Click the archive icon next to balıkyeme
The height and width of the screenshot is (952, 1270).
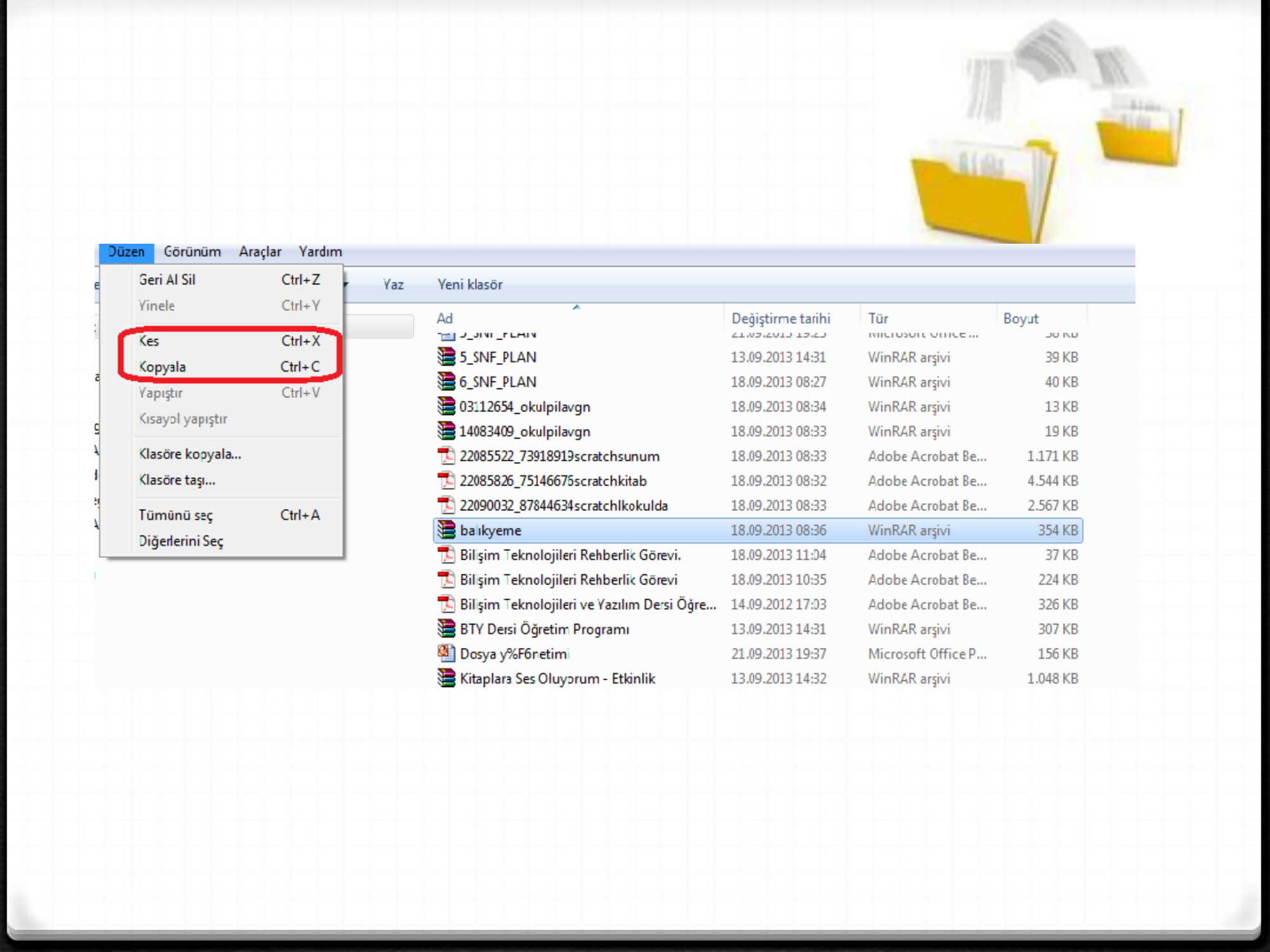[x=446, y=530]
